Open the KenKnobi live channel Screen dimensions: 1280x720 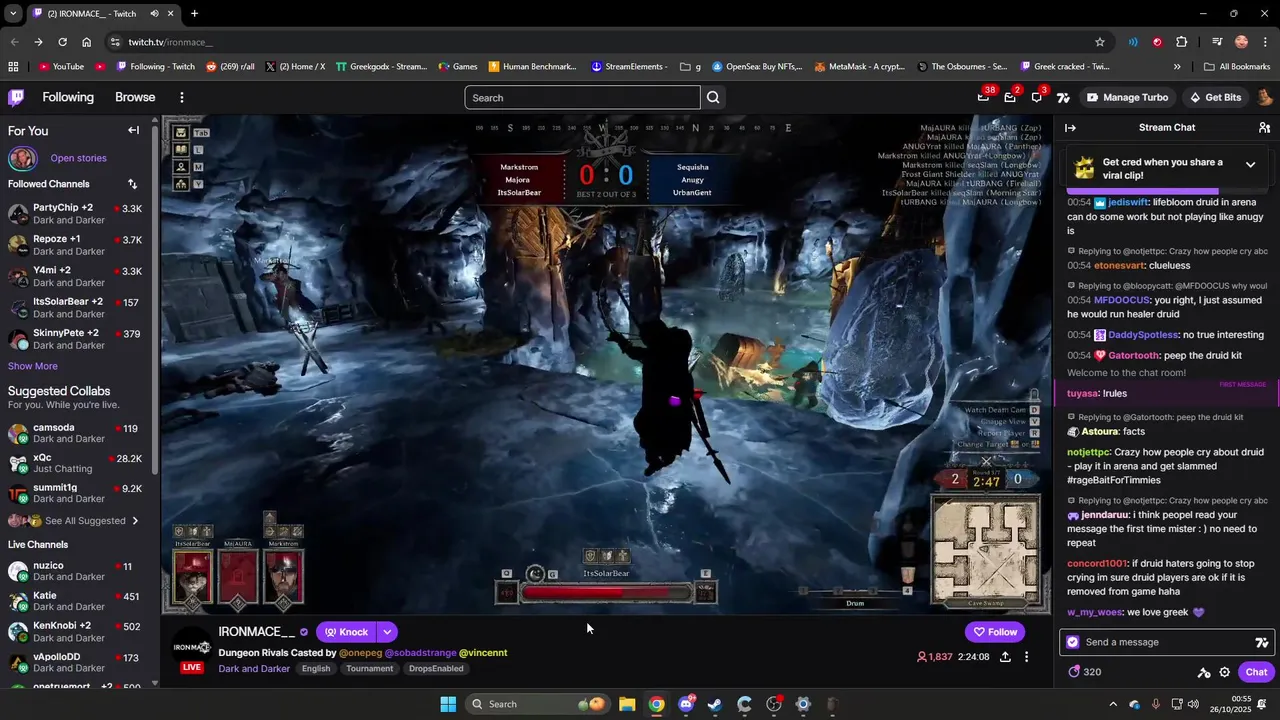tap(76, 632)
